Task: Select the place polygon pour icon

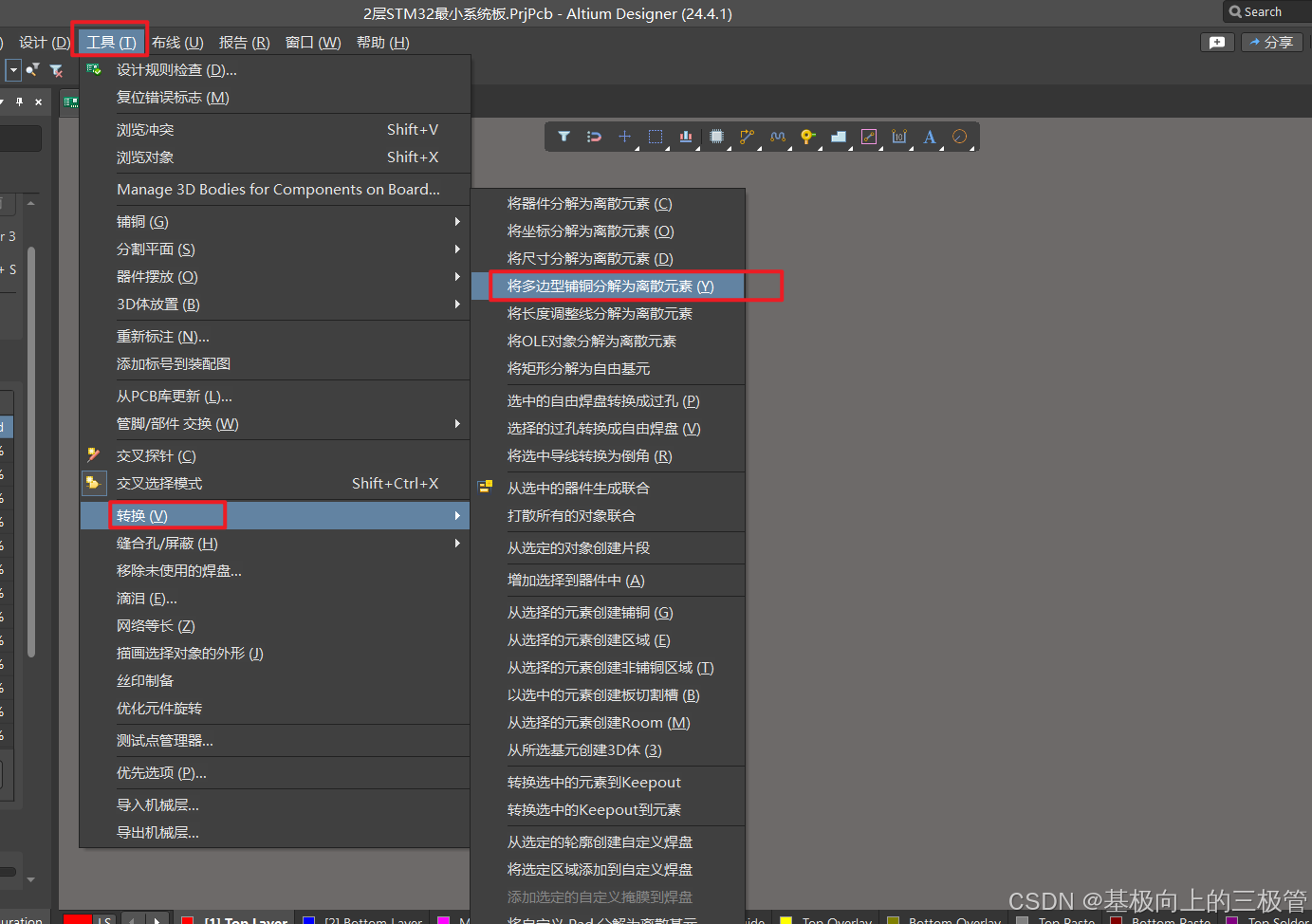Action: (x=838, y=137)
